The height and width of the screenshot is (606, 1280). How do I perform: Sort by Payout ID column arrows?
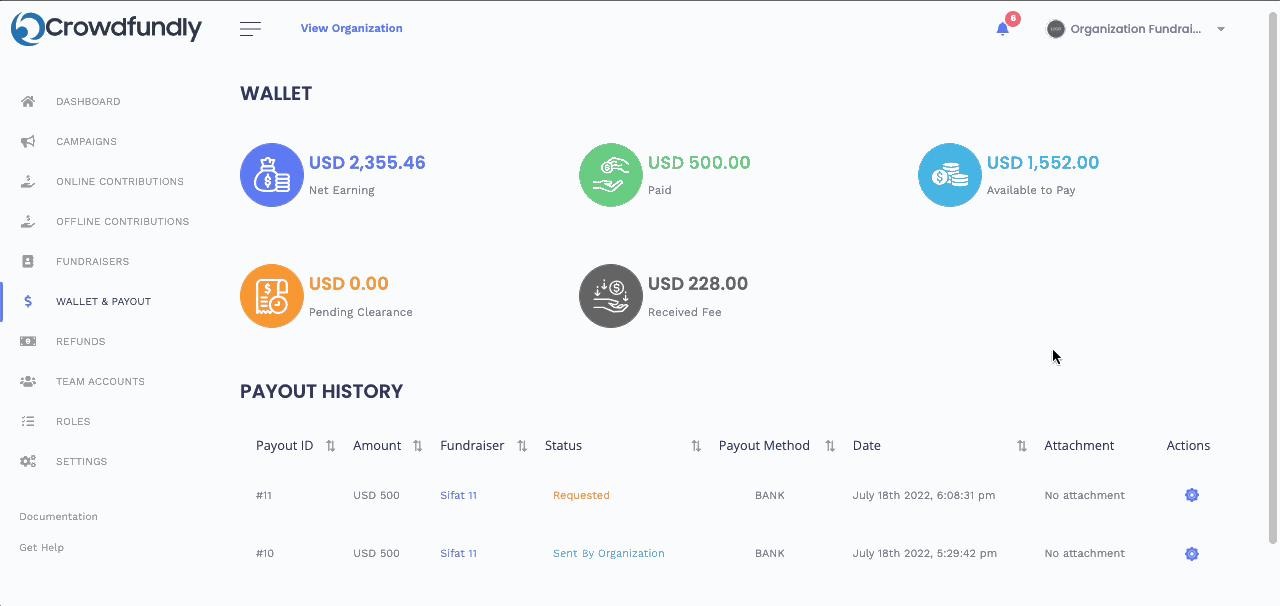331,446
